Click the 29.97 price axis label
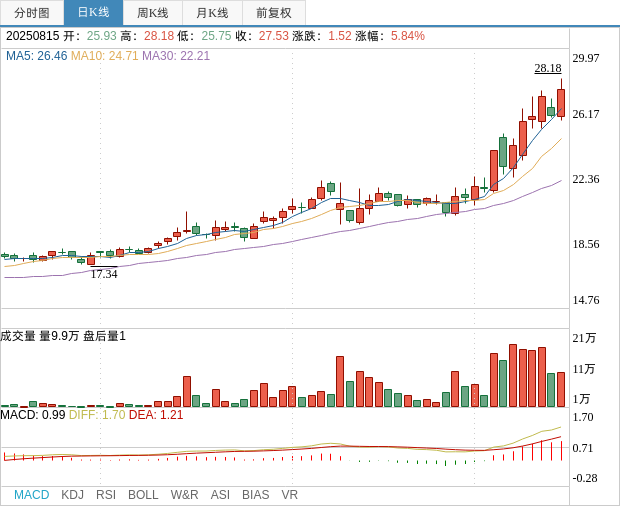The width and height of the screenshot is (620, 506). [586, 58]
